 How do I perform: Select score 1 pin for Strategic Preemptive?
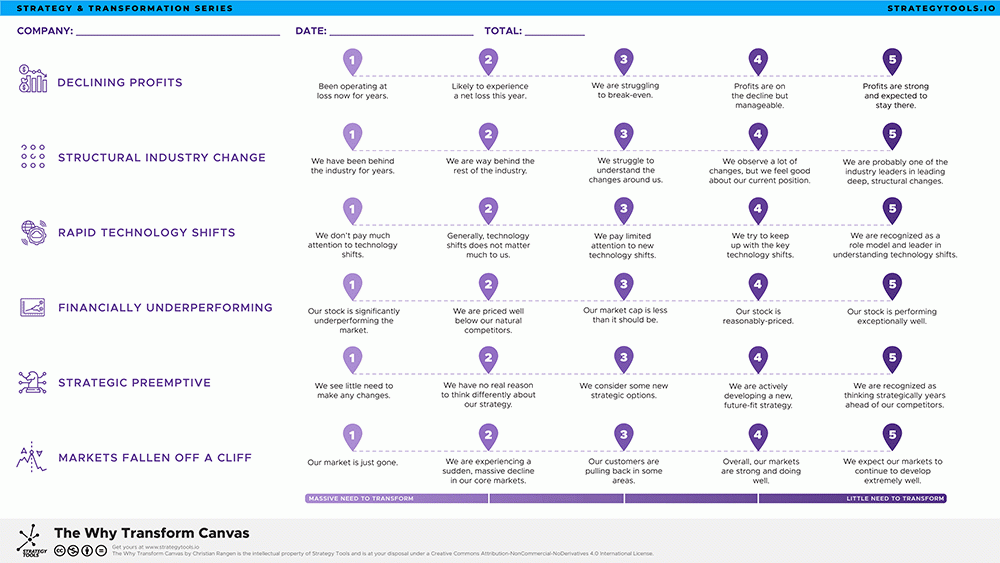click(x=352, y=360)
